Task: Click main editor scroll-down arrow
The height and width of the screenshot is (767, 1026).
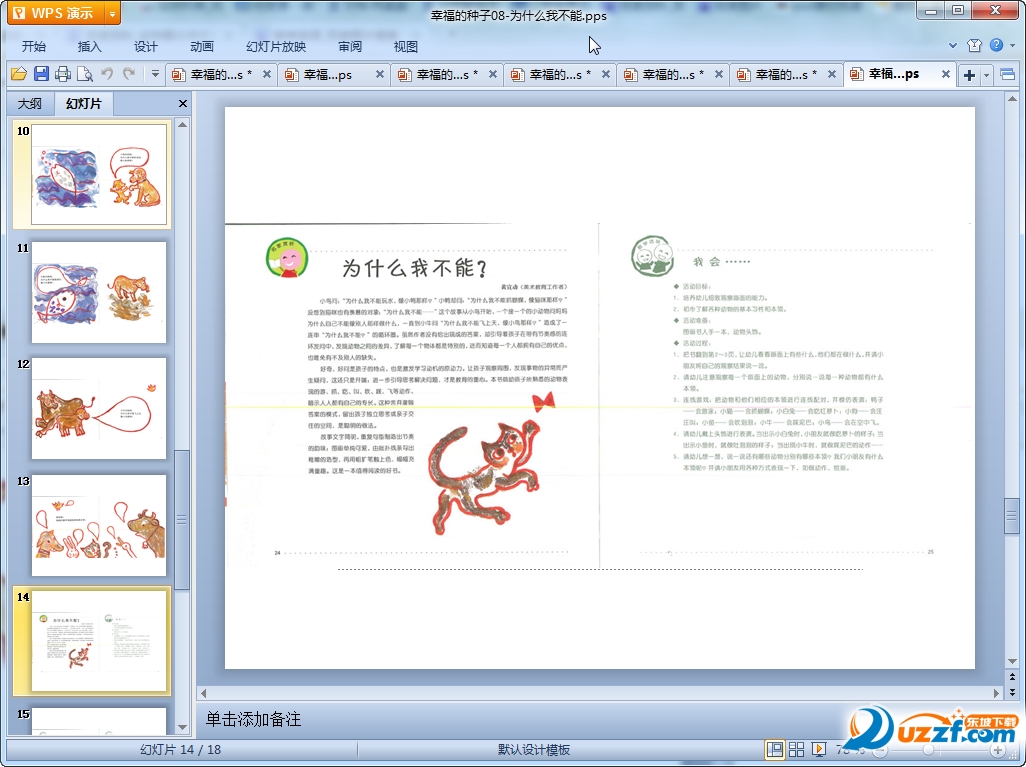Action: pos(1012,661)
